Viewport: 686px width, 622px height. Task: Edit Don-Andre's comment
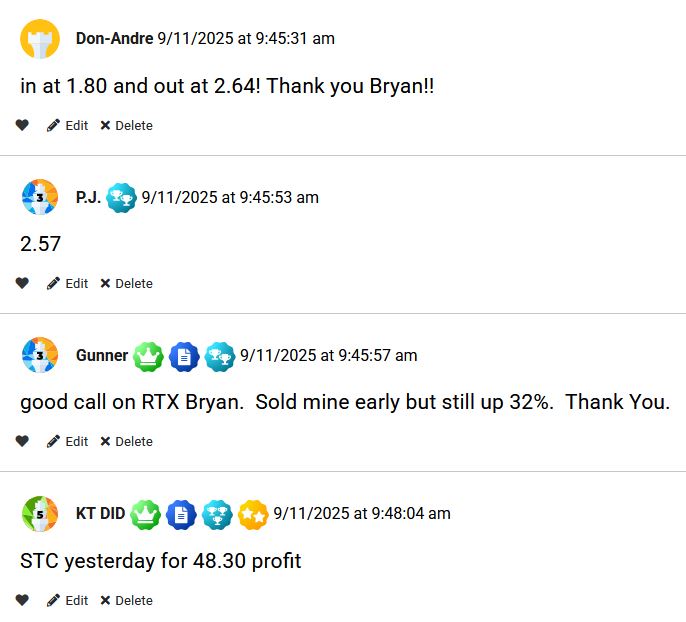tap(68, 126)
